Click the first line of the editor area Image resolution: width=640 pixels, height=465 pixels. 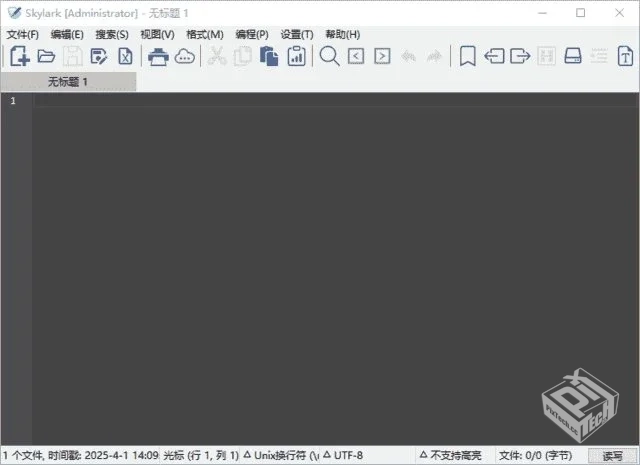pos(336,100)
